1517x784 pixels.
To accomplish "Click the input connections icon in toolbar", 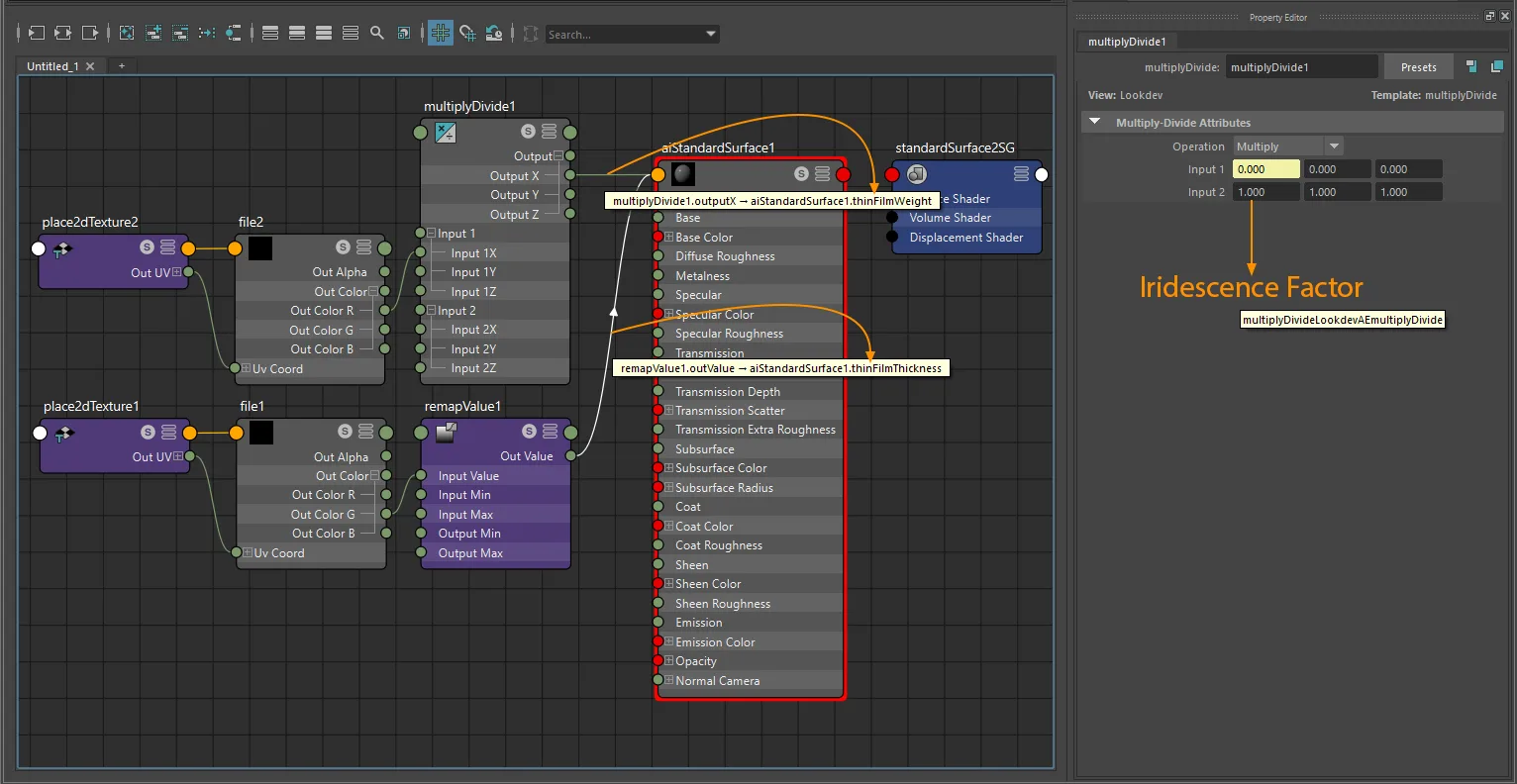I will [37, 33].
